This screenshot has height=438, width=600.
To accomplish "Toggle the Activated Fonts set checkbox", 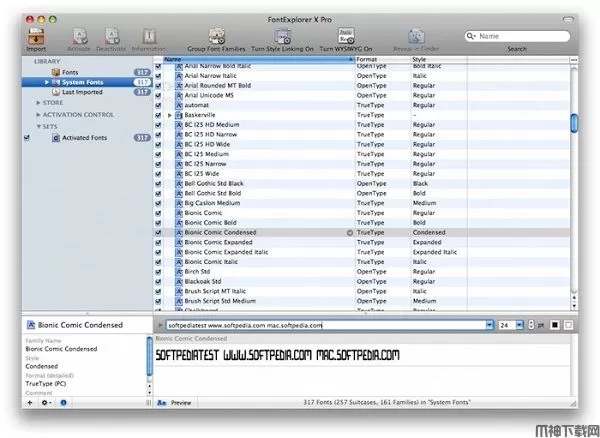I will (x=27, y=138).
